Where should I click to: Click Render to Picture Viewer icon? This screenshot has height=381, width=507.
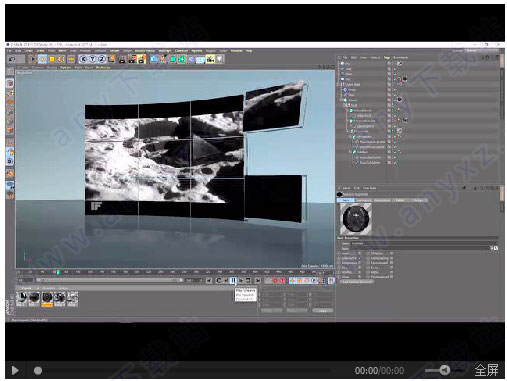[132, 59]
